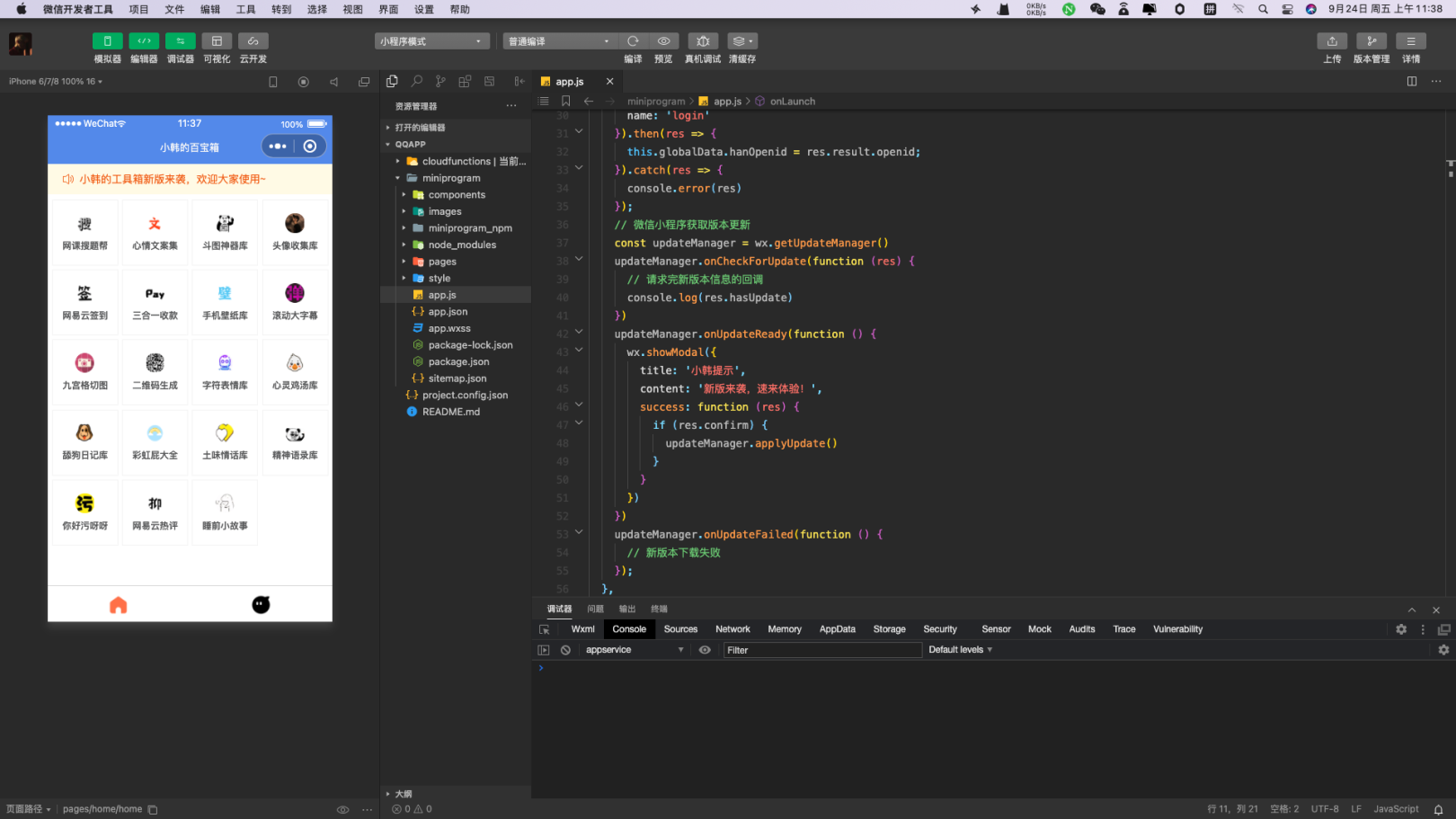1456x819 pixels.
Task: Open the Default levels dropdown
Action: pos(960,650)
